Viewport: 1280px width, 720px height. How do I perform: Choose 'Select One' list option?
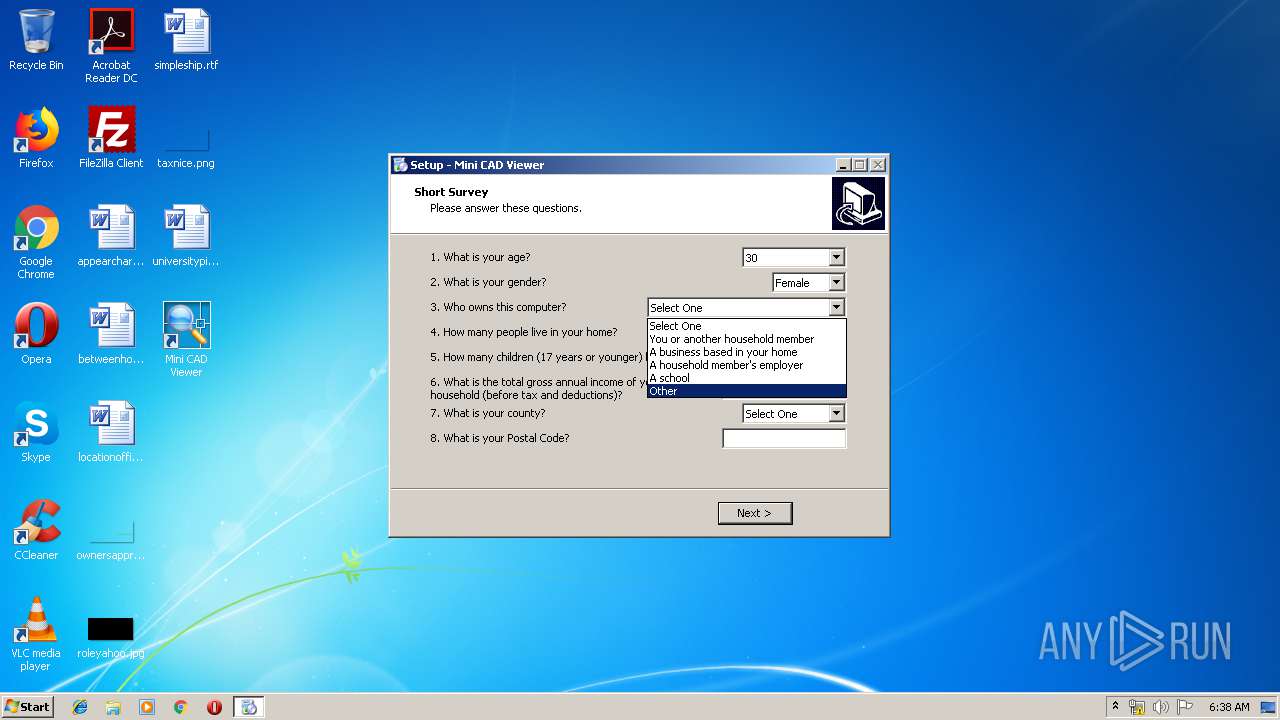(746, 326)
